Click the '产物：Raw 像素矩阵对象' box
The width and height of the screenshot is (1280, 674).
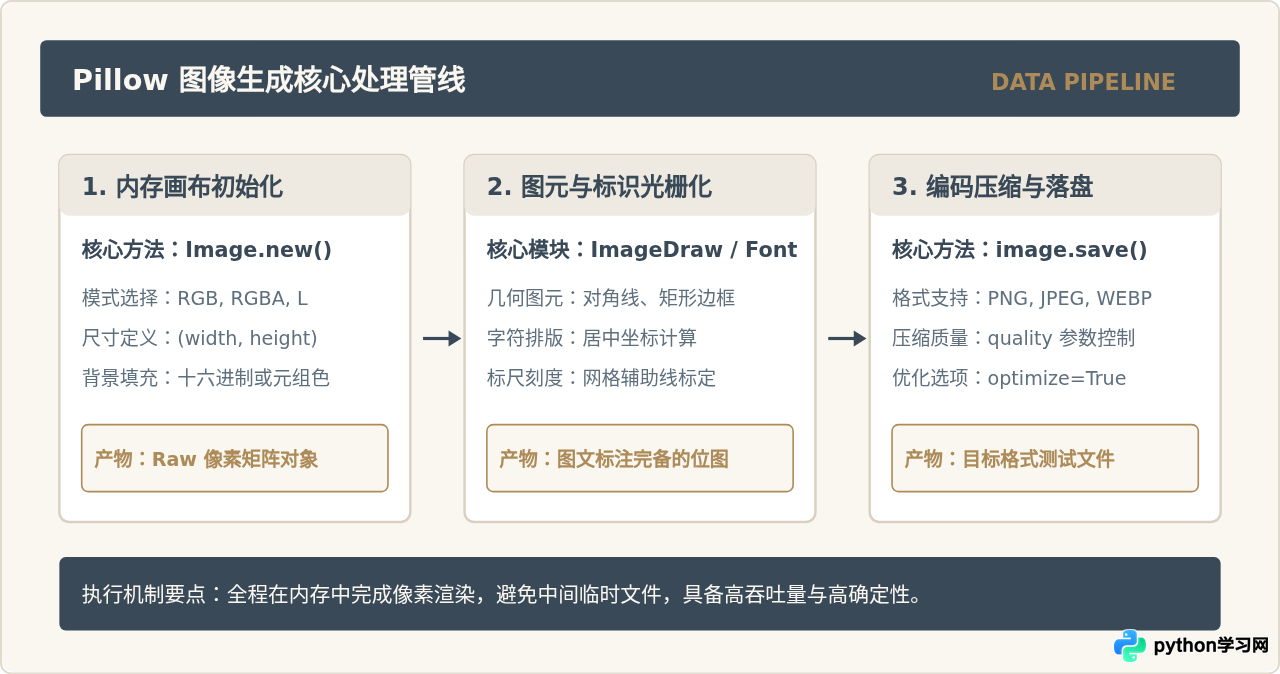point(235,458)
